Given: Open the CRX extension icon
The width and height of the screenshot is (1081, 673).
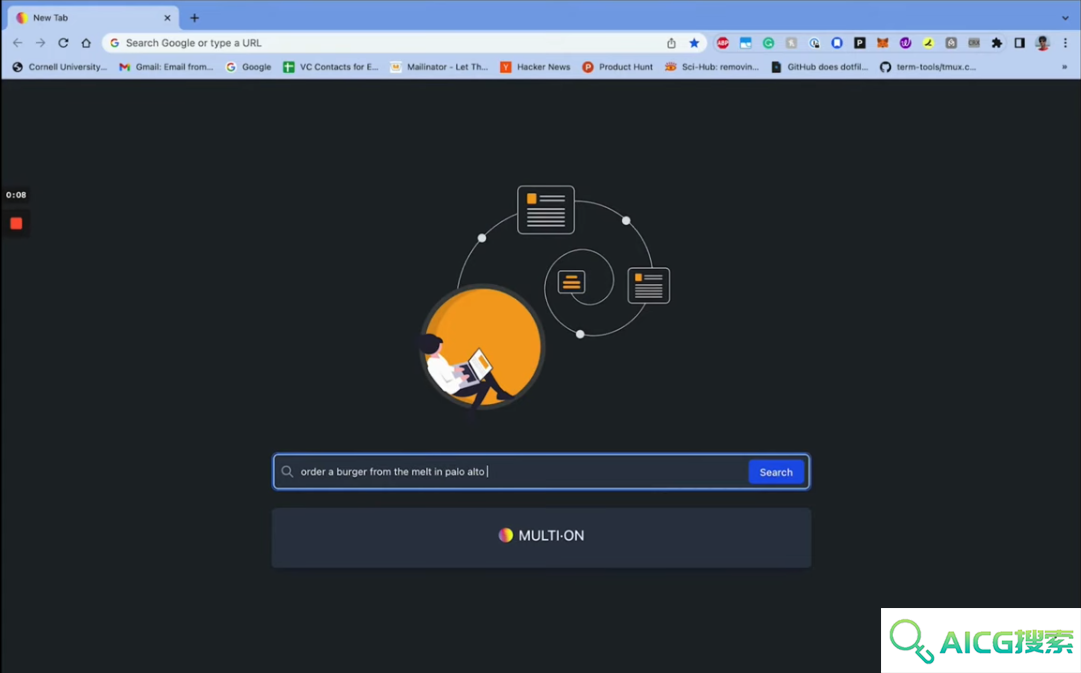Looking at the screenshot, I should point(973,43).
